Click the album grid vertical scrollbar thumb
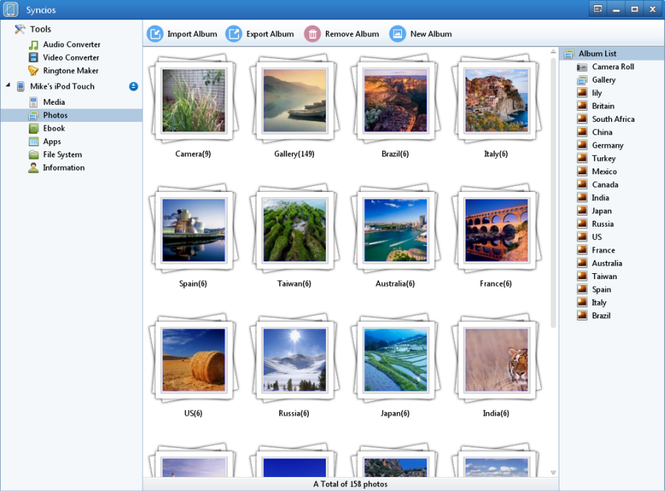665x491 pixels. [553, 192]
